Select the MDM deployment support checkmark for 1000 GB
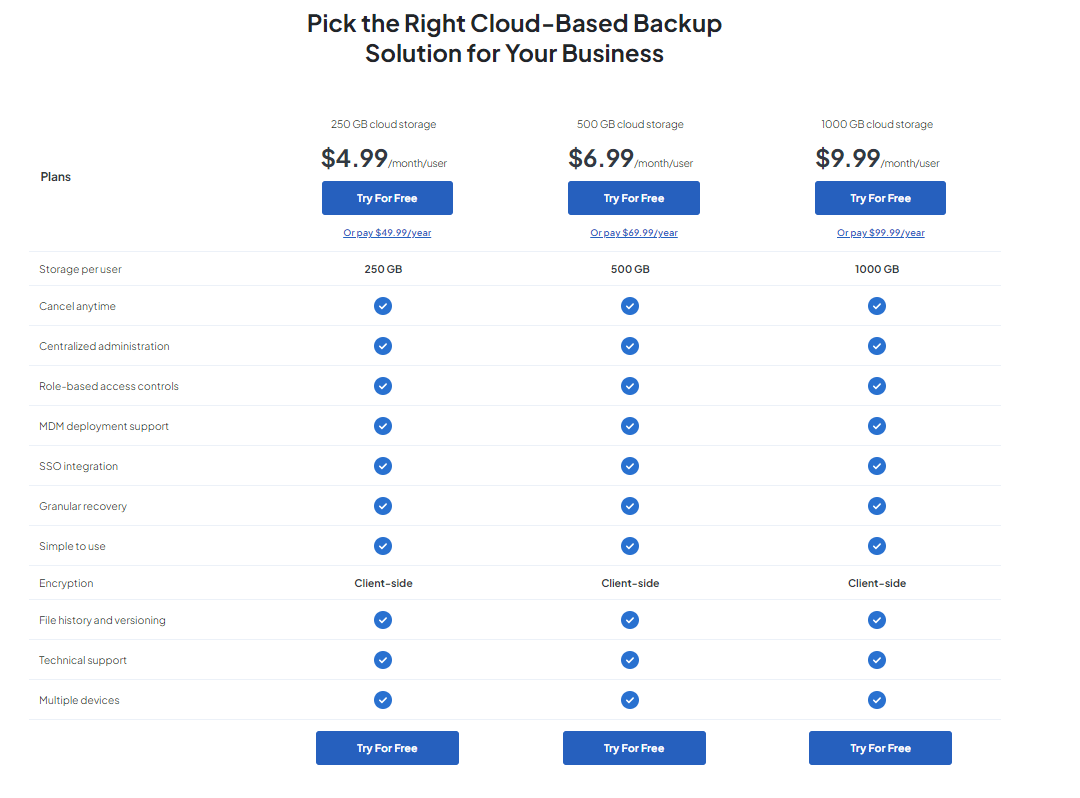The width and height of the screenshot is (1080, 798). (877, 426)
